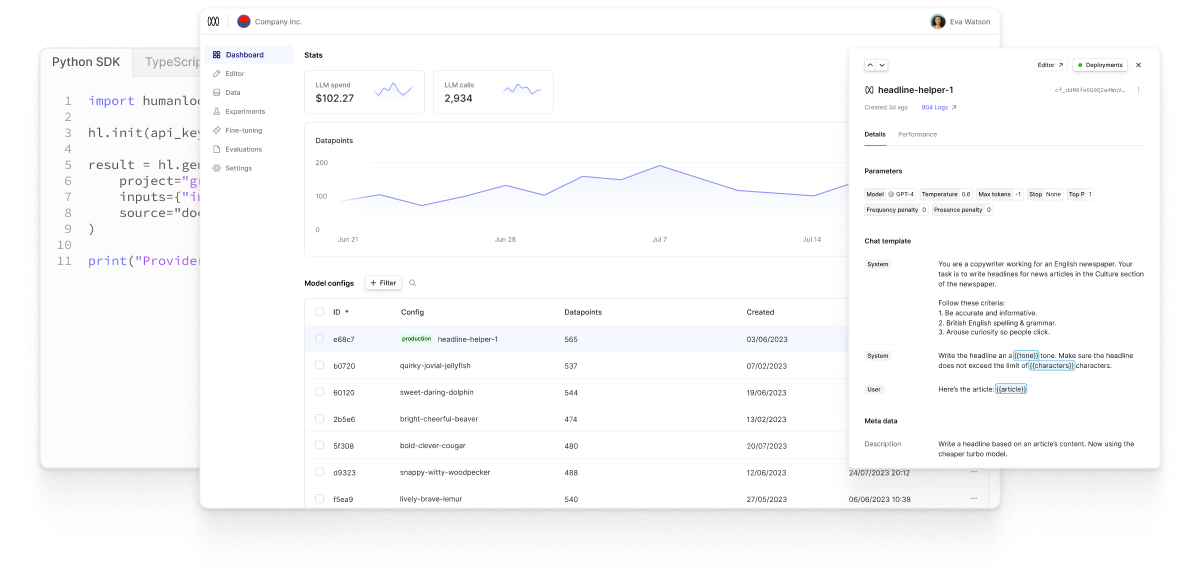Click the {{characters}} template variable

(1052, 365)
